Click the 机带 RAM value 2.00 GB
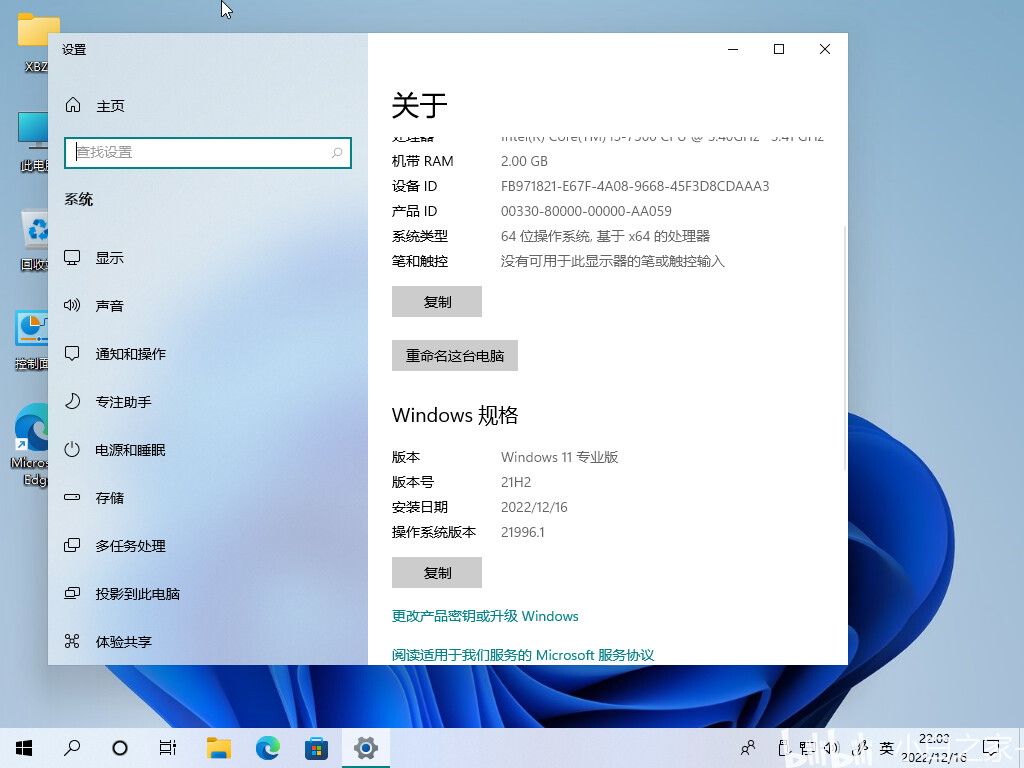The height and width of the screenshot is (768, 1024). tap(524, 161)
